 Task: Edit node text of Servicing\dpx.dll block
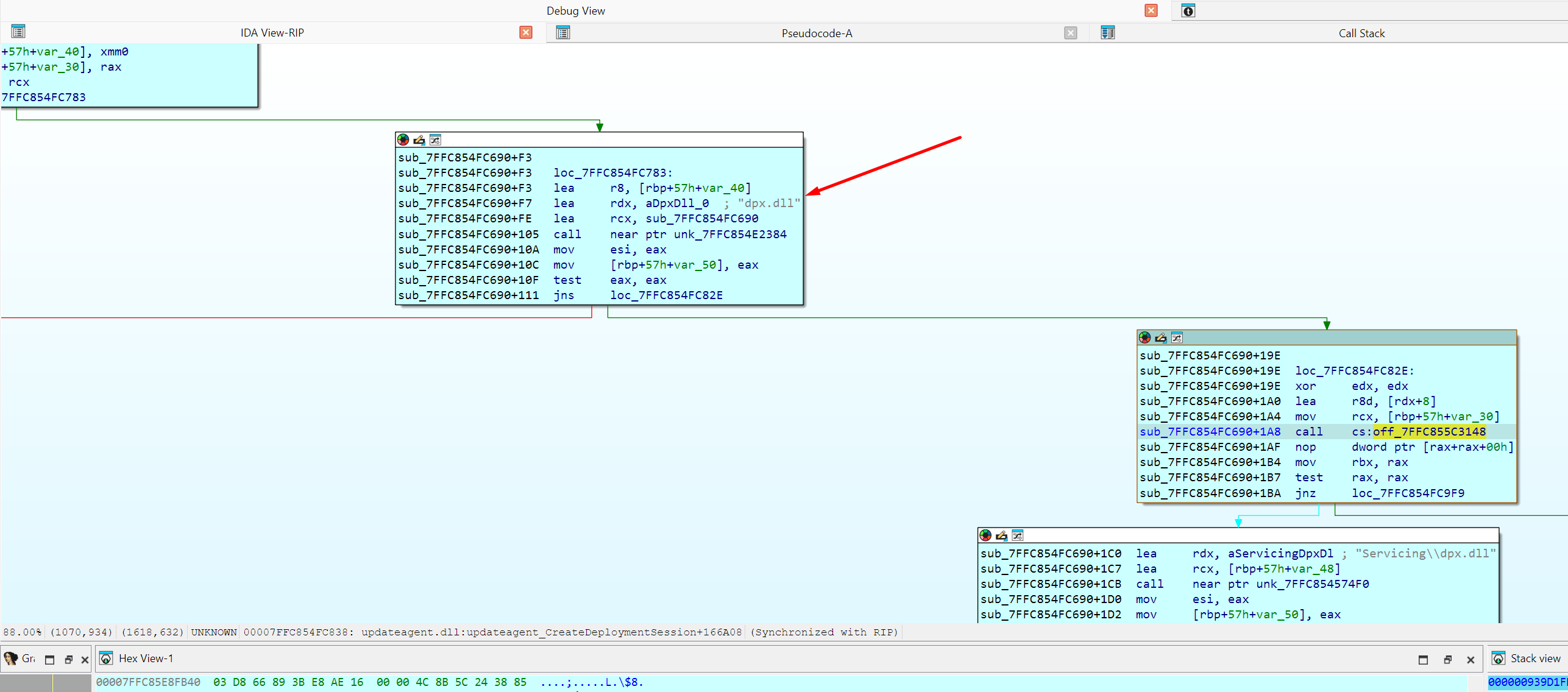pos(1002,535)
